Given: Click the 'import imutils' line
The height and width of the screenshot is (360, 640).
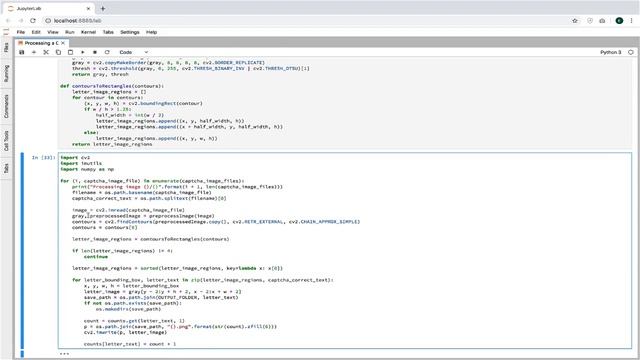Looking at the screenshot, I should click(x=81, y=163).
